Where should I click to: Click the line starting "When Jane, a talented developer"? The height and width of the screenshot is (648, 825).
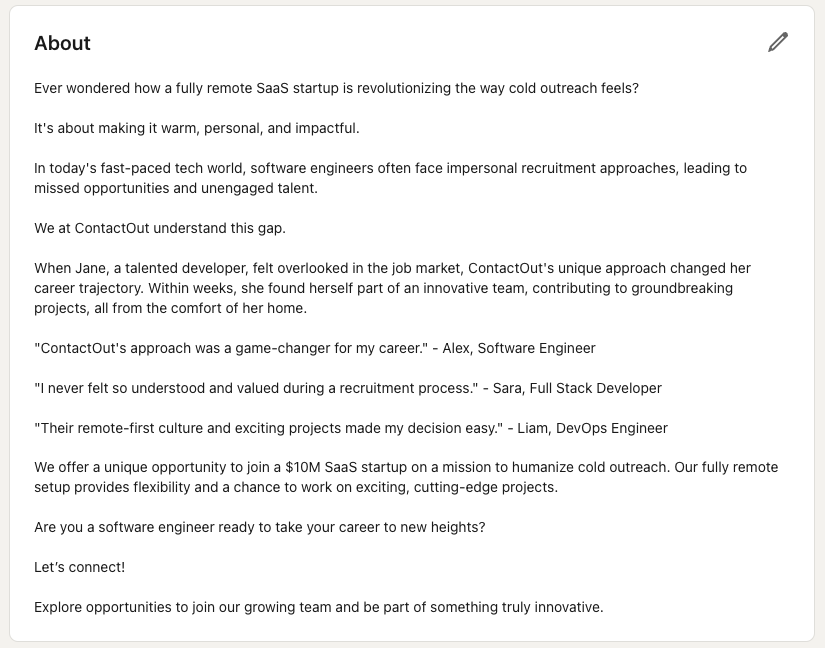click(x=392, y=268)
